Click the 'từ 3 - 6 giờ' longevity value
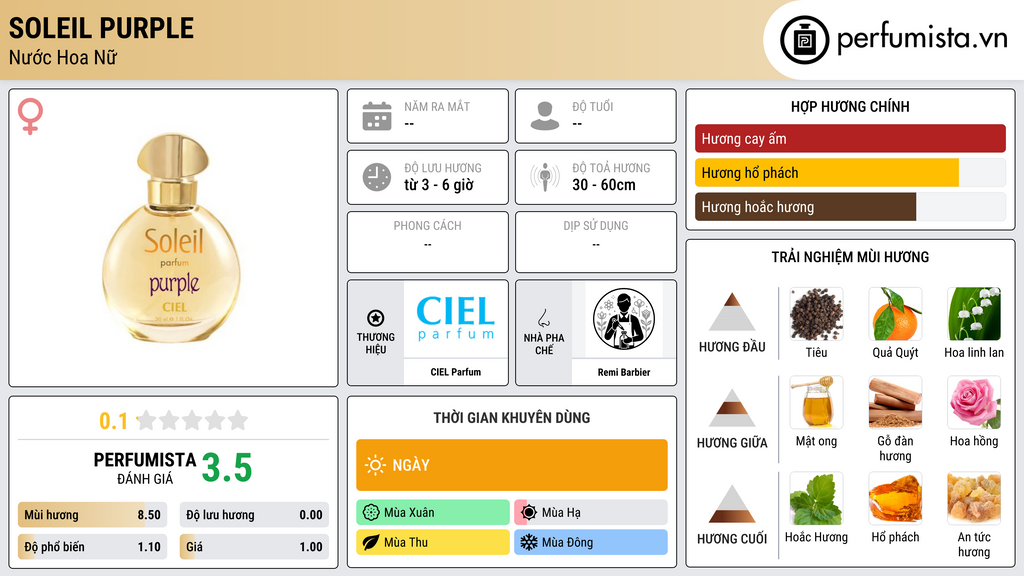This screenshot has height=576, width=1024. pyautogui.click(x=439, y=185)
